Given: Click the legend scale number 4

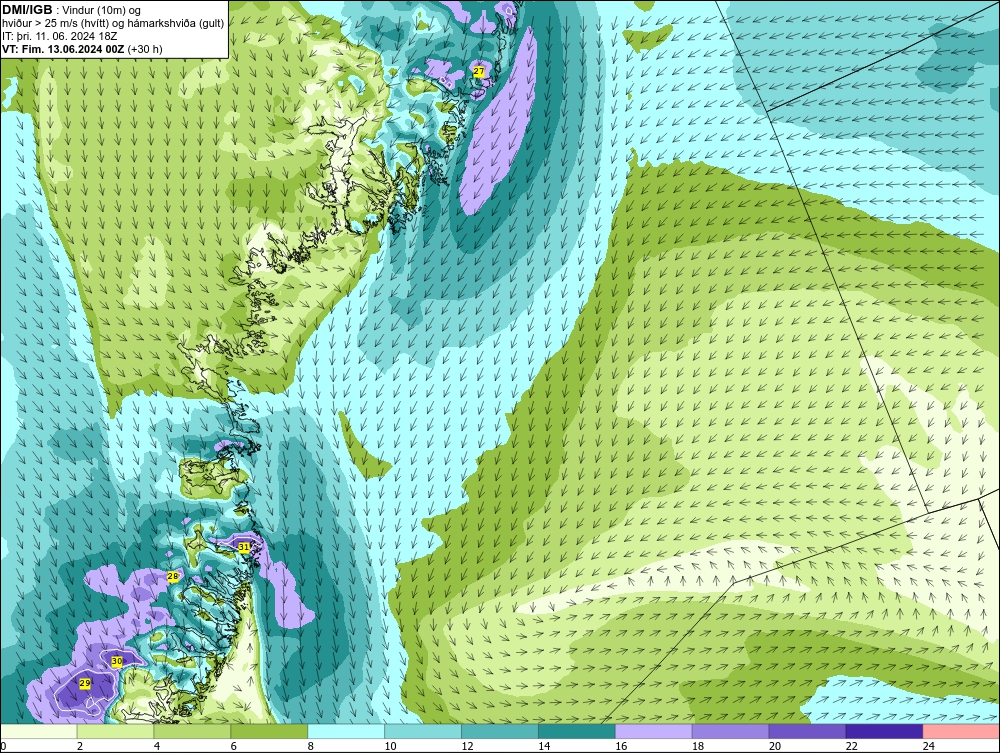Looking at the screenshot, I should click(157, 746).
